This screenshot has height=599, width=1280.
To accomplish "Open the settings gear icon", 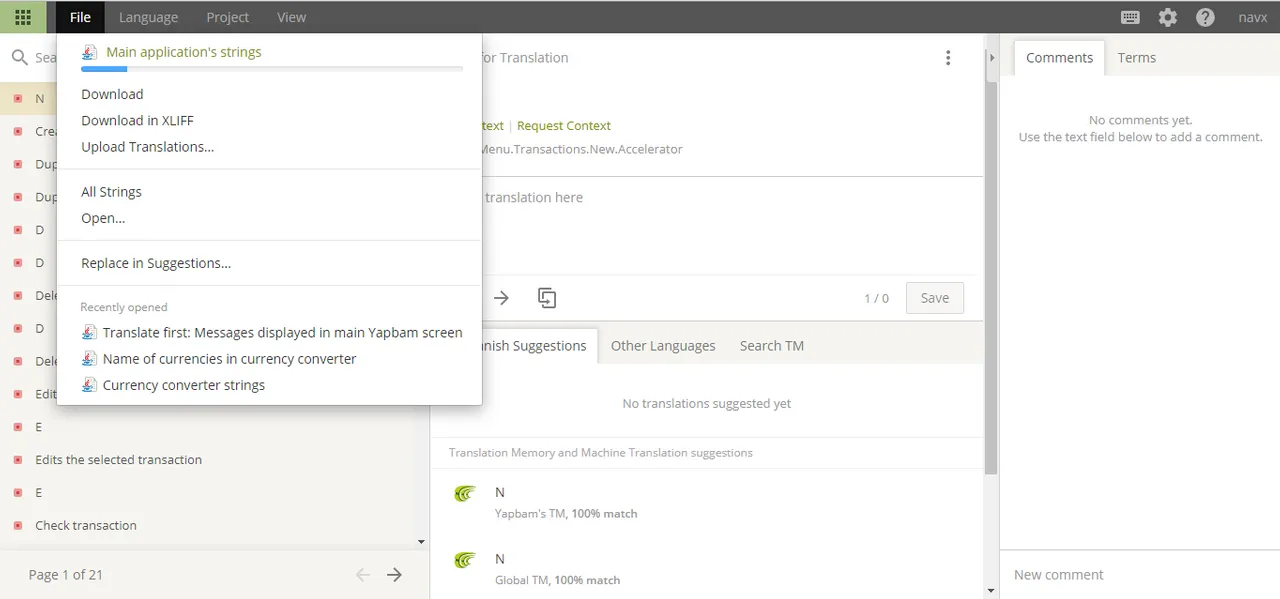I will pos(1168,17).
